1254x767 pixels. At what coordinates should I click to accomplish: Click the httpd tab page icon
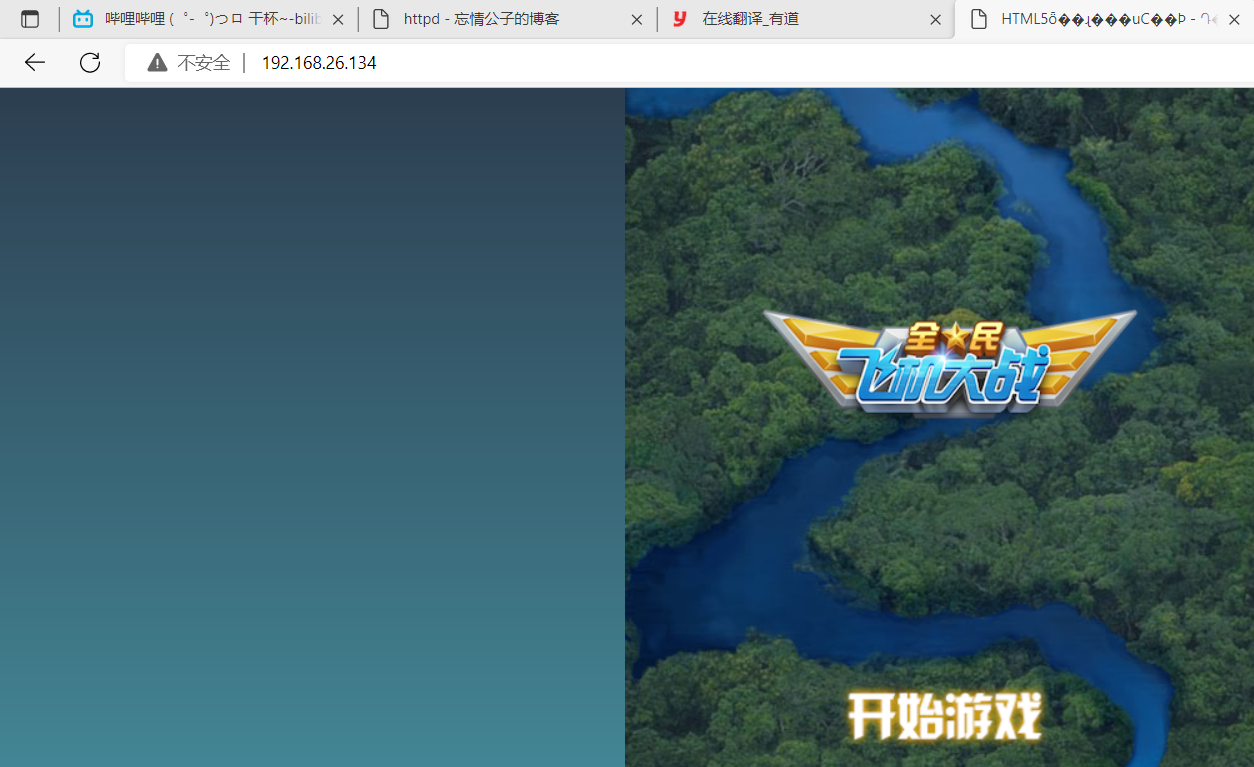click(x=381, y=19)
